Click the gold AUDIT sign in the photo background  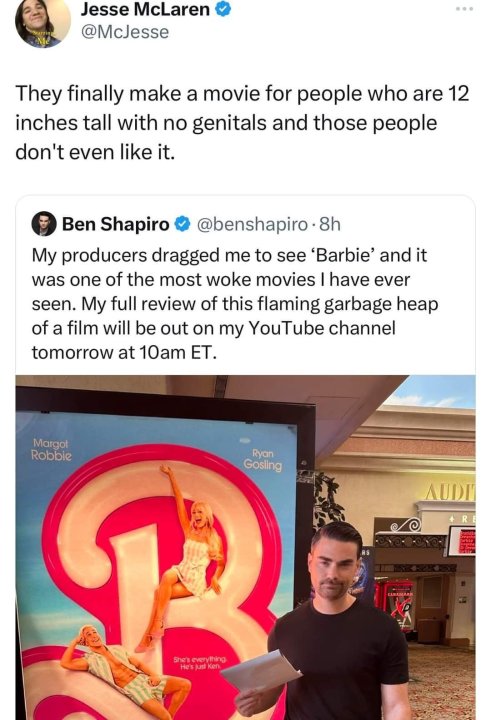[x=449, y=492]
